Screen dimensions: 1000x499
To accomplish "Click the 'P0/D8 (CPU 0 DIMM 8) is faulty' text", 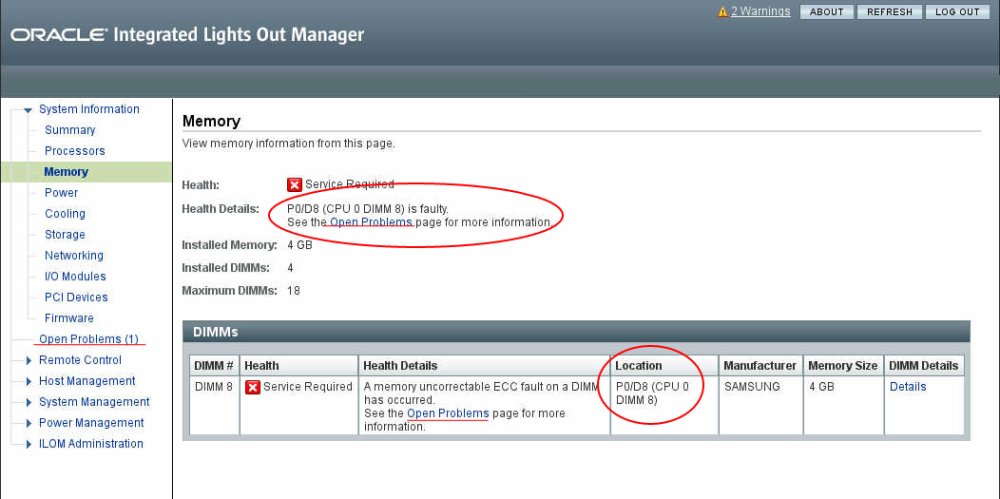I will 368,209.
